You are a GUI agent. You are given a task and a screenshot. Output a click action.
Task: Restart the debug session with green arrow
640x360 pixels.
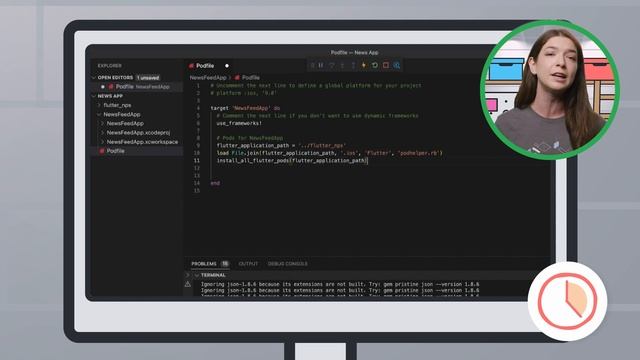(375, 65)
